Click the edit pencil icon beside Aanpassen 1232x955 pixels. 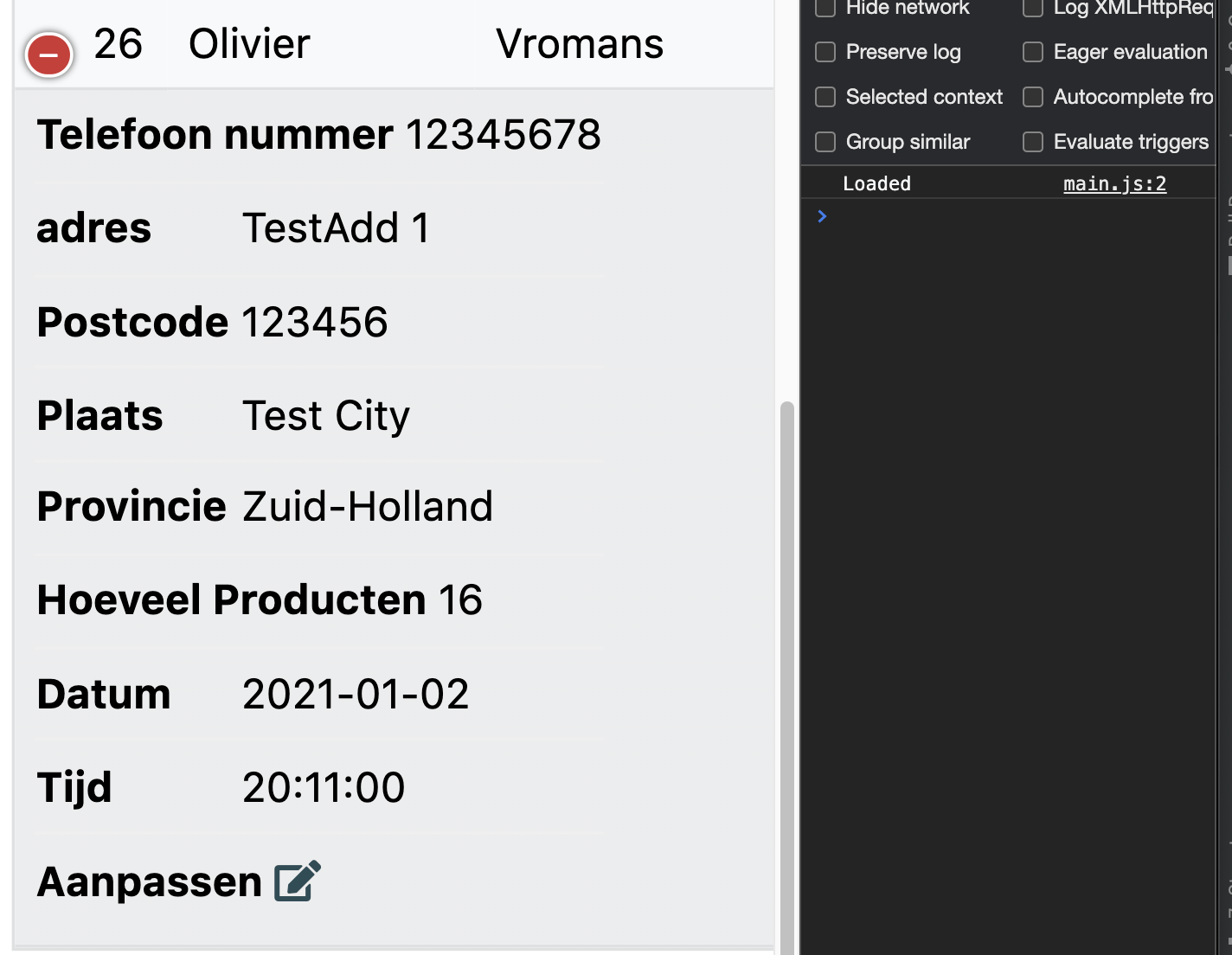pos(297,881)
